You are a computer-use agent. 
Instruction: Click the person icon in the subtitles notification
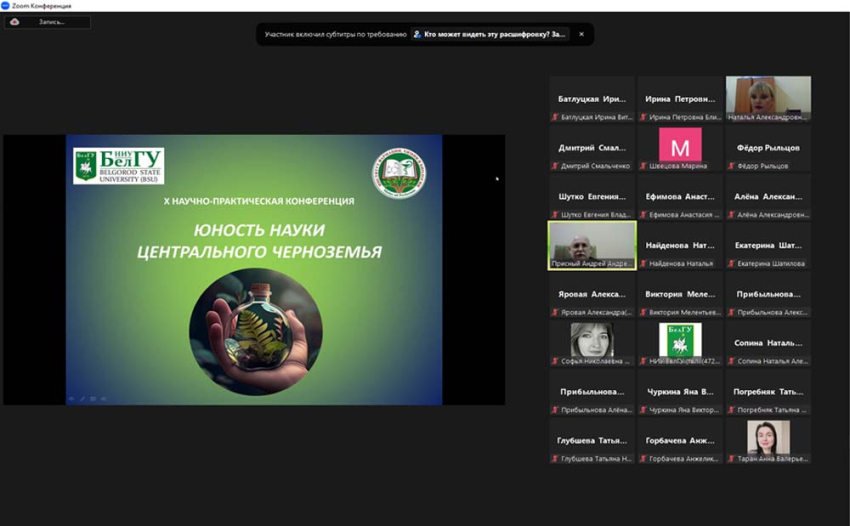pos(417,34)
